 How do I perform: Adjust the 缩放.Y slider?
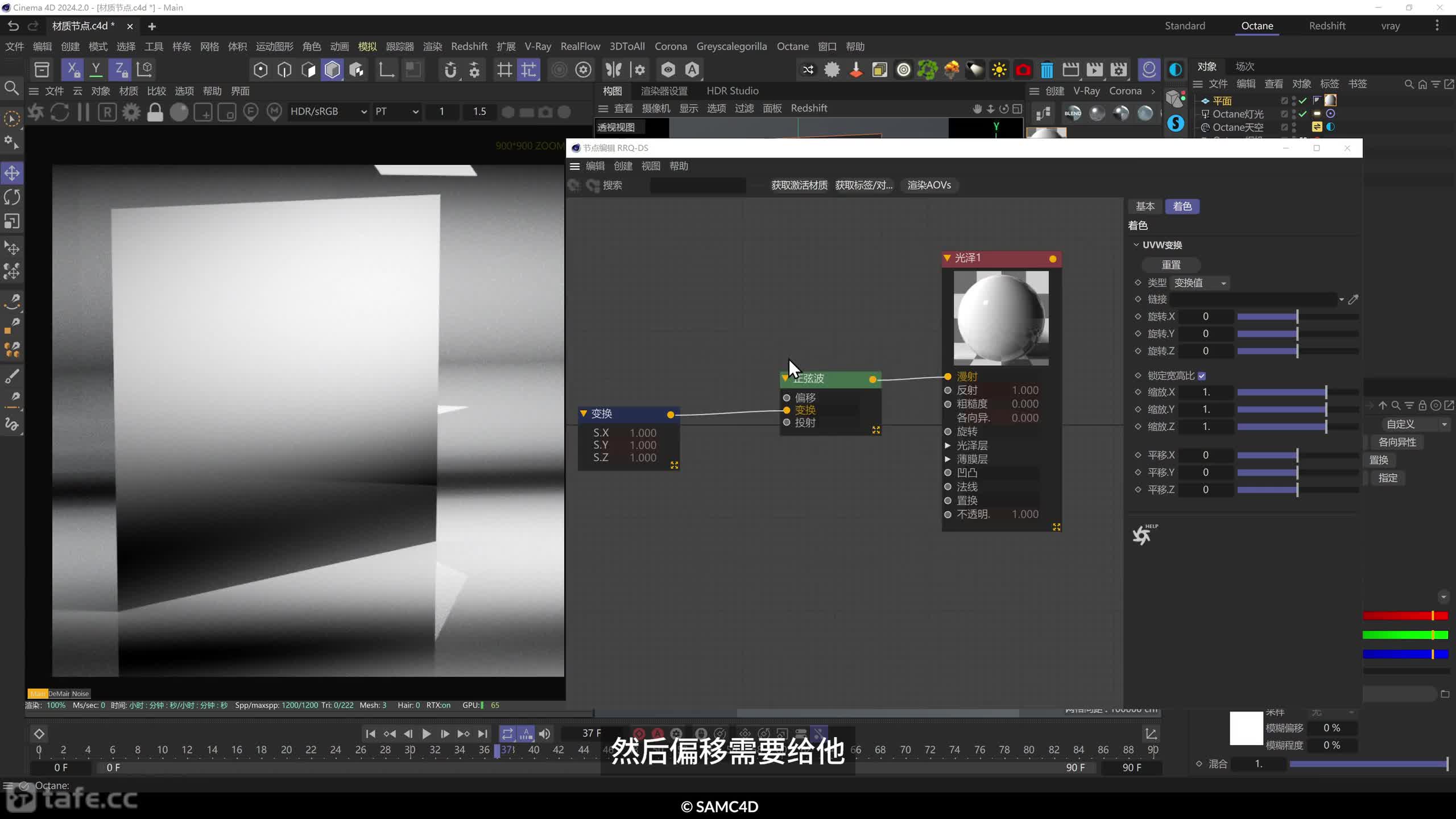click(1298, 409)
